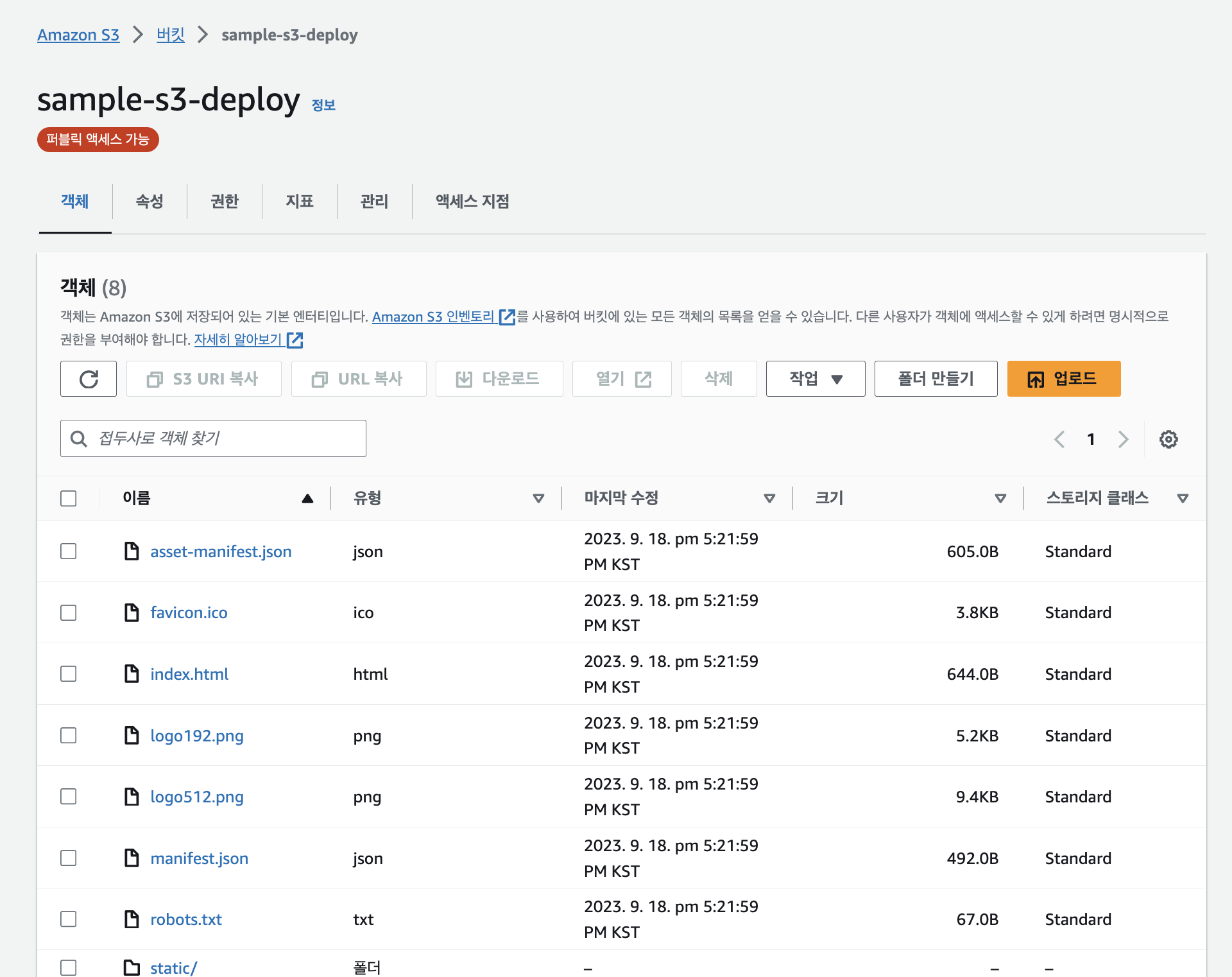Click the search magnifier icon
This screenshot has width=1232, height=977.
tap(79, 438)
